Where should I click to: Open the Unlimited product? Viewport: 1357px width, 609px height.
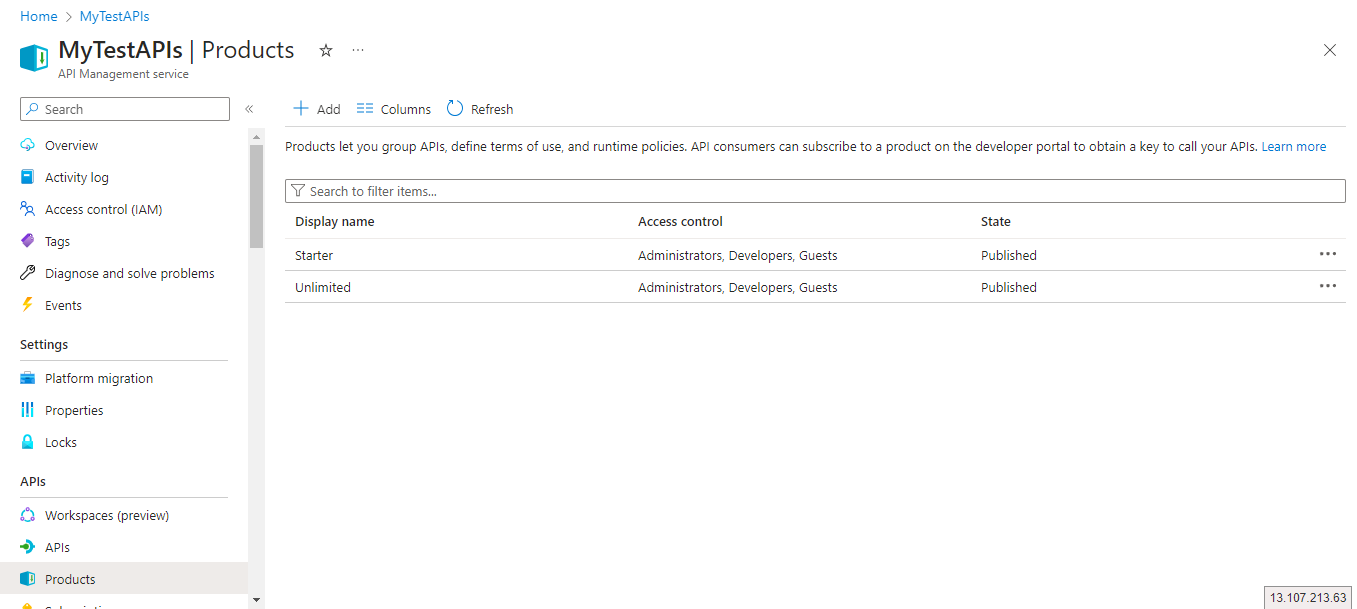323,287
